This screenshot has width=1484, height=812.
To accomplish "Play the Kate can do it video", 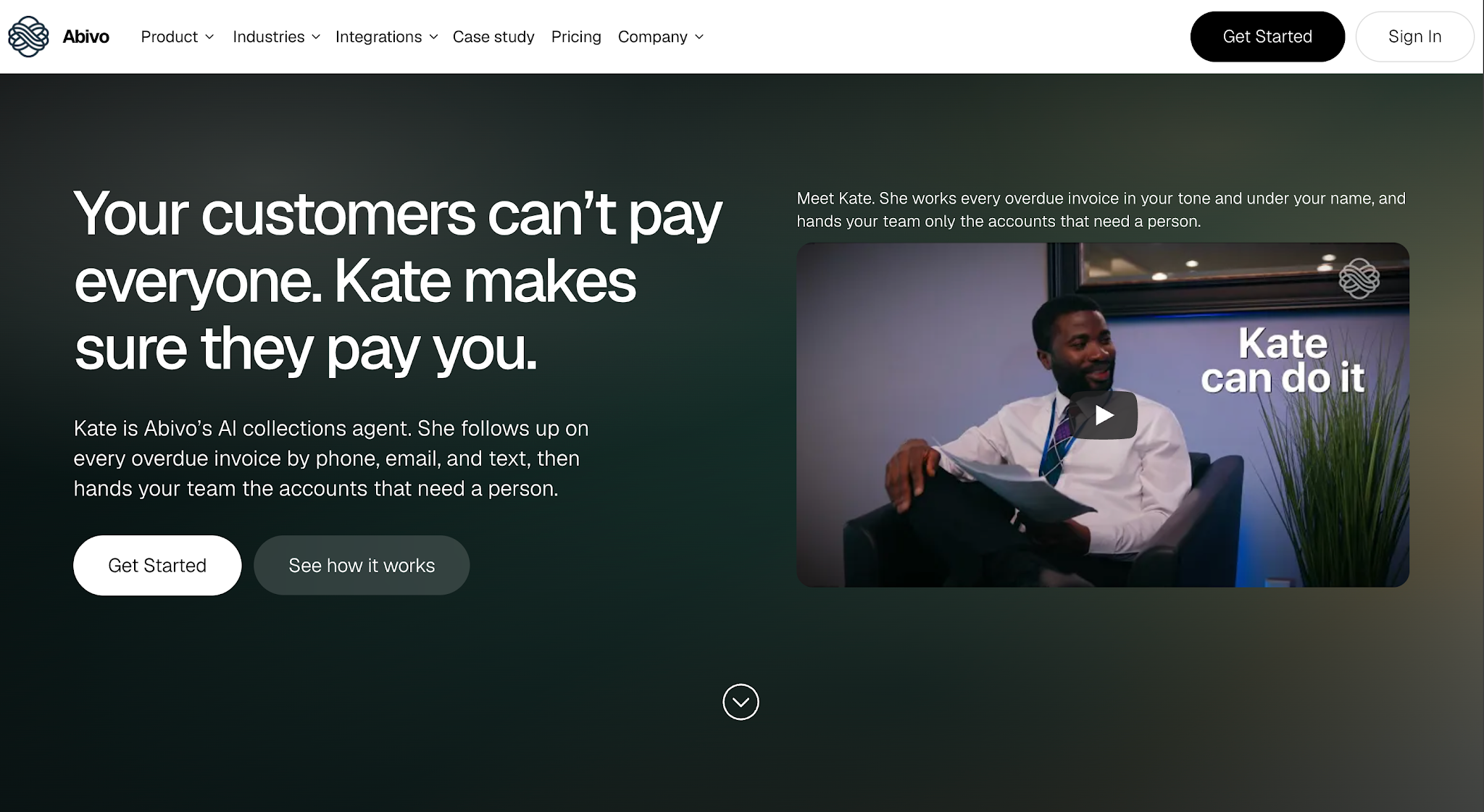I will [x=1104, y=415].
